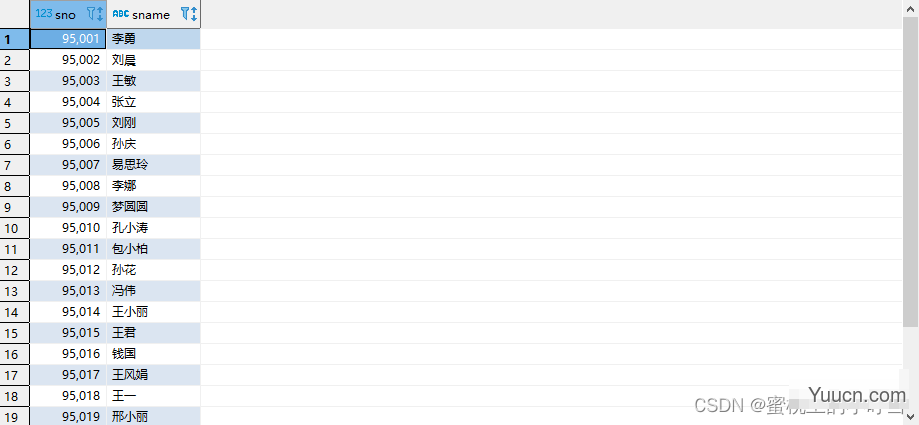
Task: Click the cell containing 95,001
Action: (68, 39)
